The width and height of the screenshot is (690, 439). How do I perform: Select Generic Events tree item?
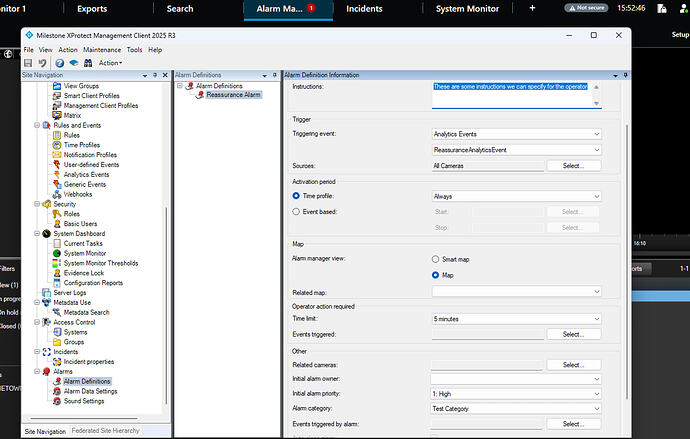click(x=84, y=184)
